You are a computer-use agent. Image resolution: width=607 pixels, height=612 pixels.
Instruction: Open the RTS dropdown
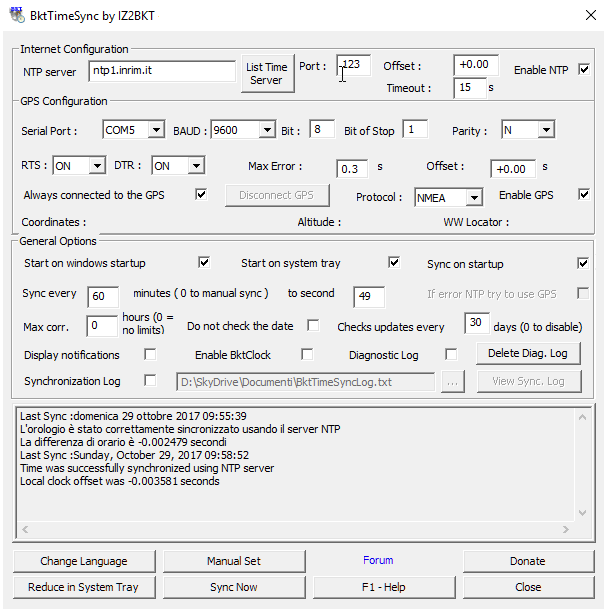97,166
